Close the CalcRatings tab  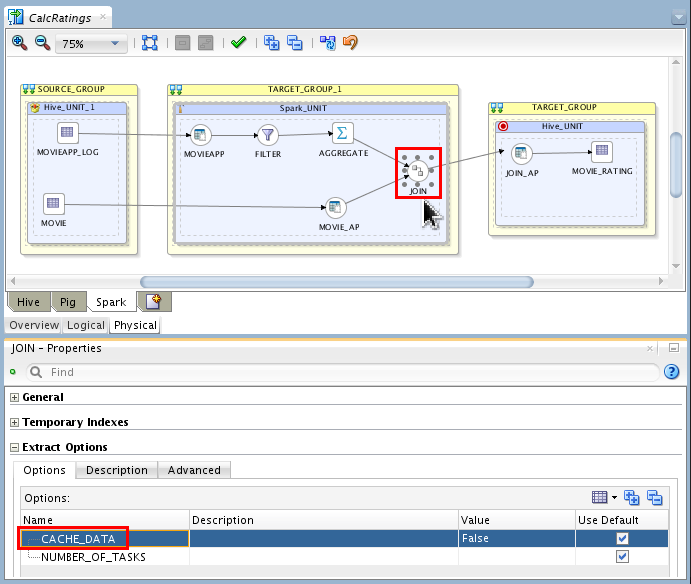[103, 17]
